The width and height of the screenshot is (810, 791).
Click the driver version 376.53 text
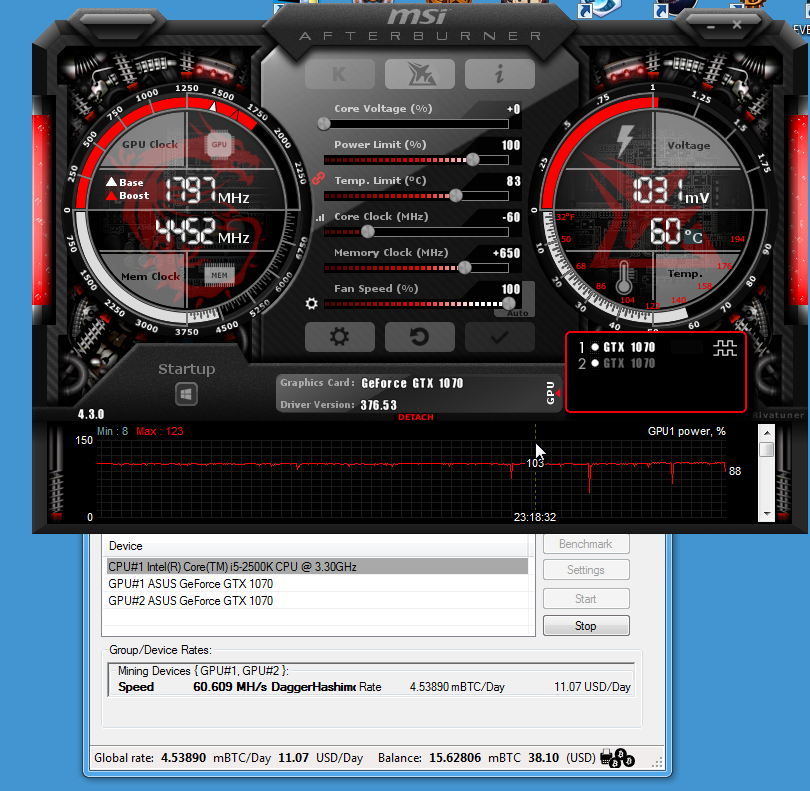click(379, 405)
